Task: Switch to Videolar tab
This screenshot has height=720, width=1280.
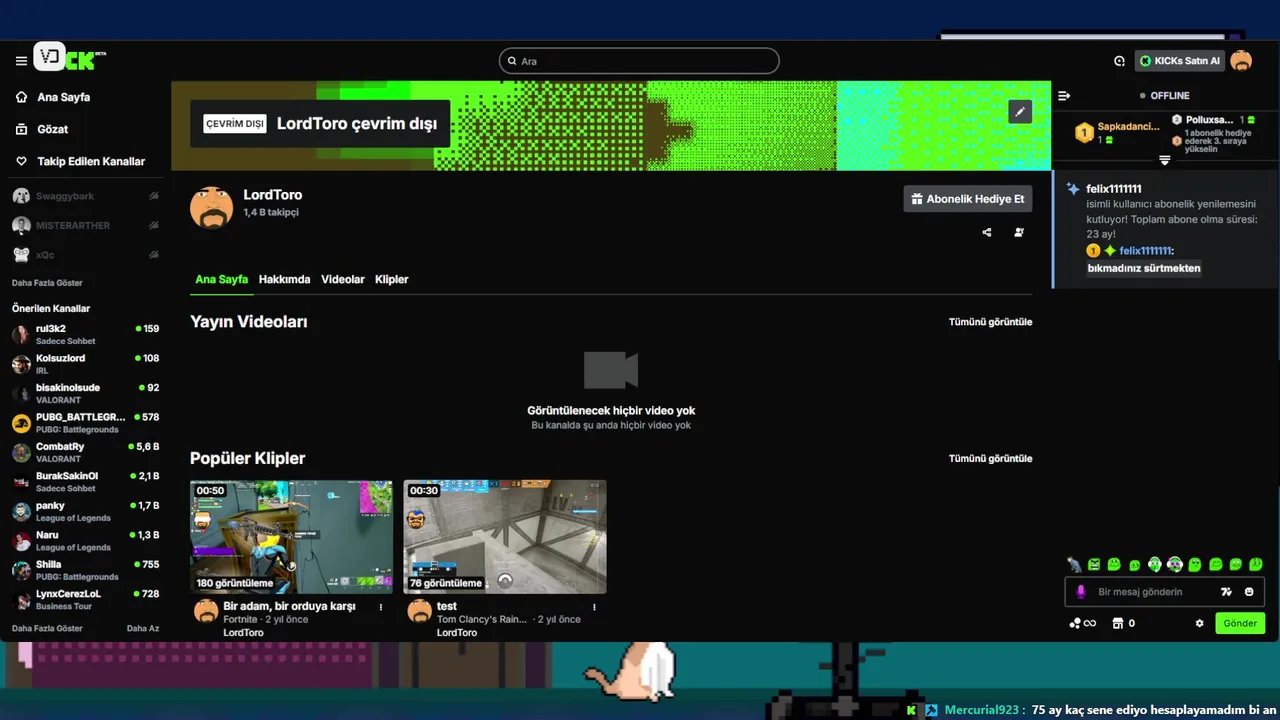Action: coord(342,279)
